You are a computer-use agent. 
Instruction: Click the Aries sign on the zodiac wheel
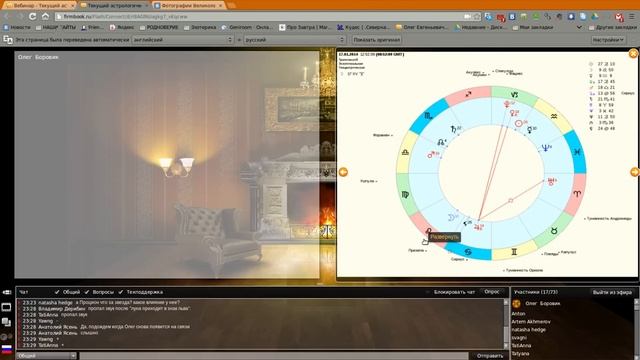coord(576,193)
